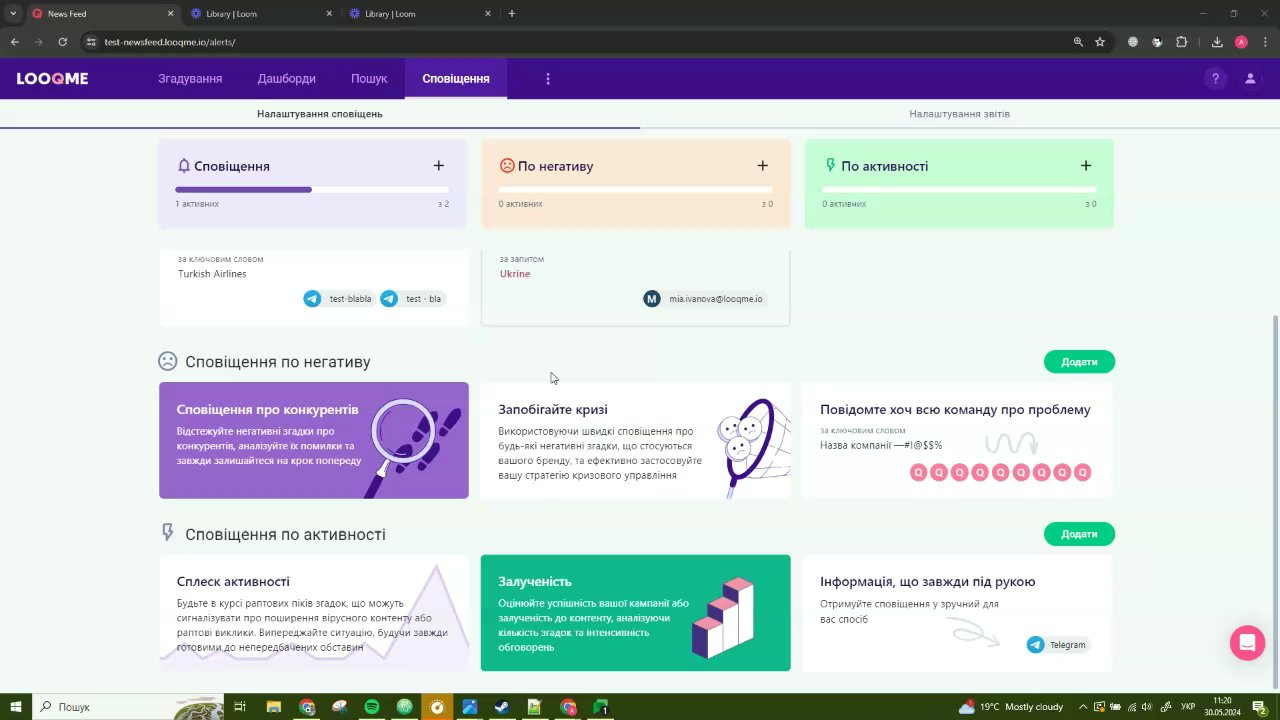Click the mia.ivanova@looqme.io recipient chip

704,299
